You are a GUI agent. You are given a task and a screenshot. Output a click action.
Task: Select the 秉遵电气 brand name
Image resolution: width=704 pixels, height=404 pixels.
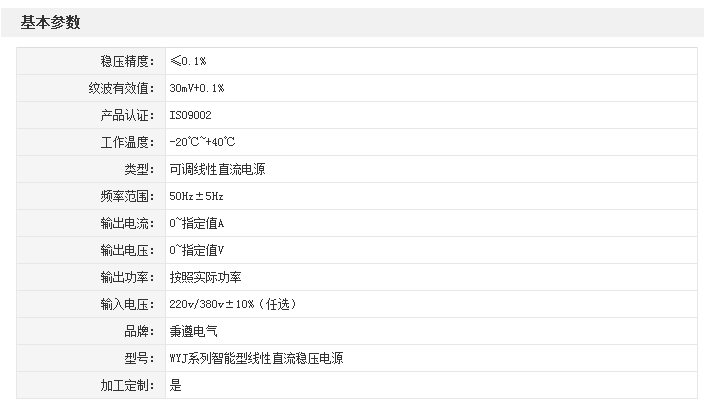pos(193,331)
